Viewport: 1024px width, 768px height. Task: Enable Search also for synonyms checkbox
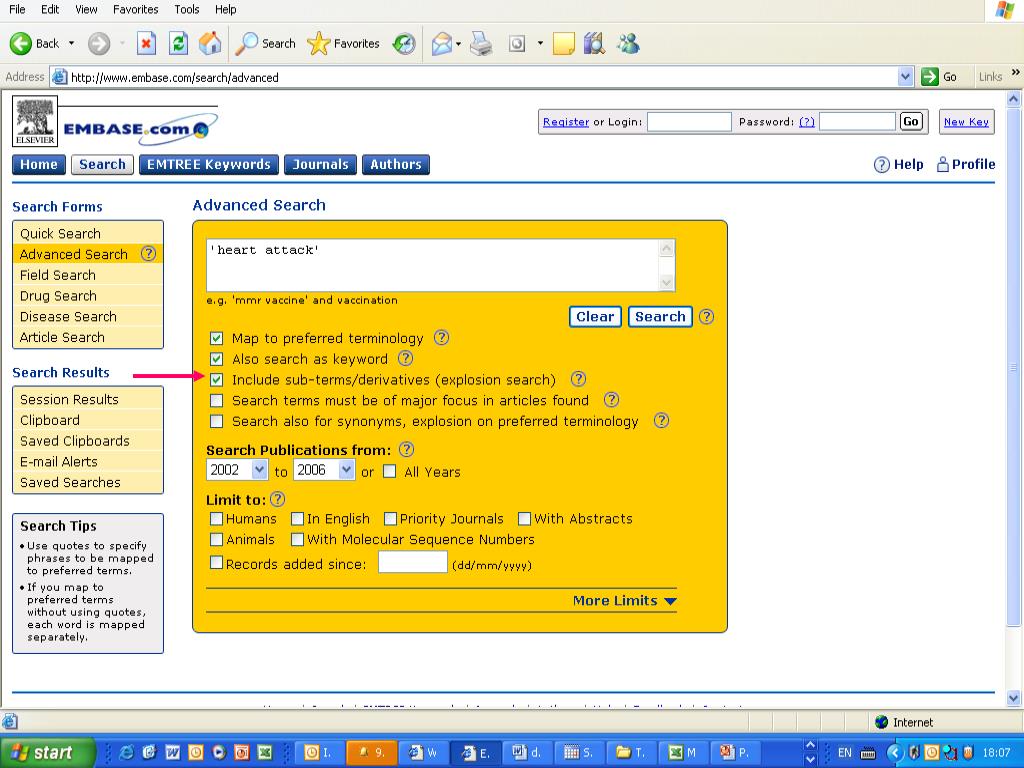coord(216,421)
